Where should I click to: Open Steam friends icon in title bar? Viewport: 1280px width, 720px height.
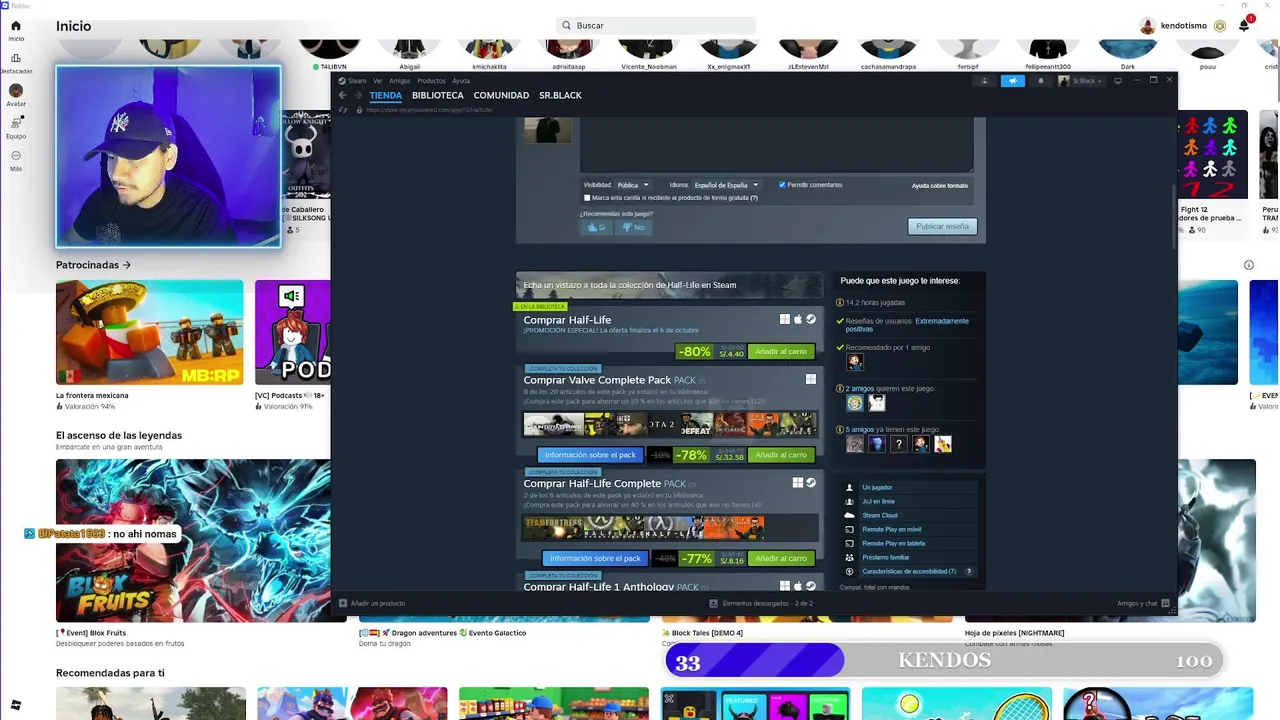984,81
